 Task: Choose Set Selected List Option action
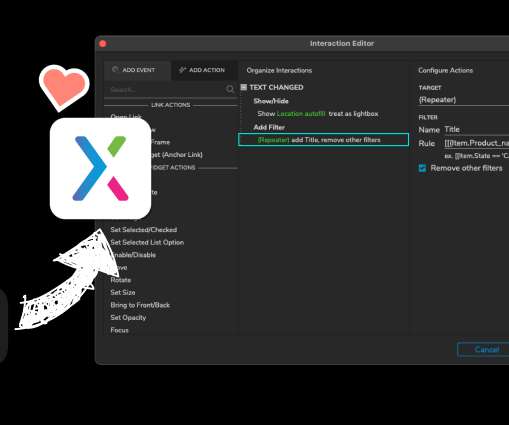coord(147,242)
